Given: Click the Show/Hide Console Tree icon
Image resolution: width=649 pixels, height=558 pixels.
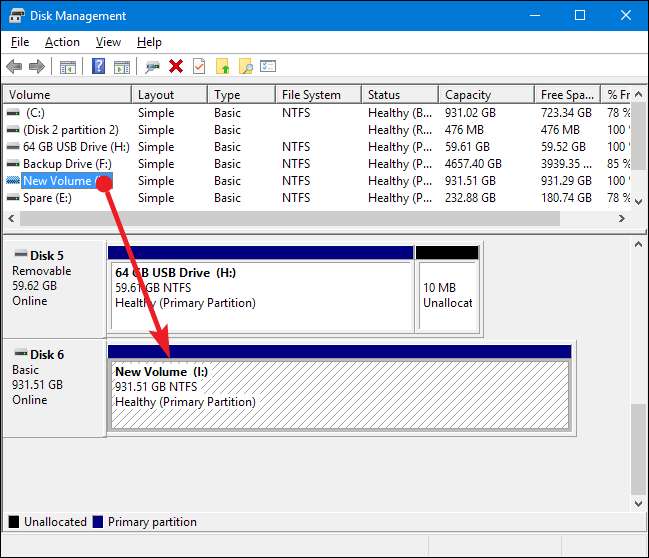Looking at the screenshot, I should pyautogui.click(x=68, y=67).
